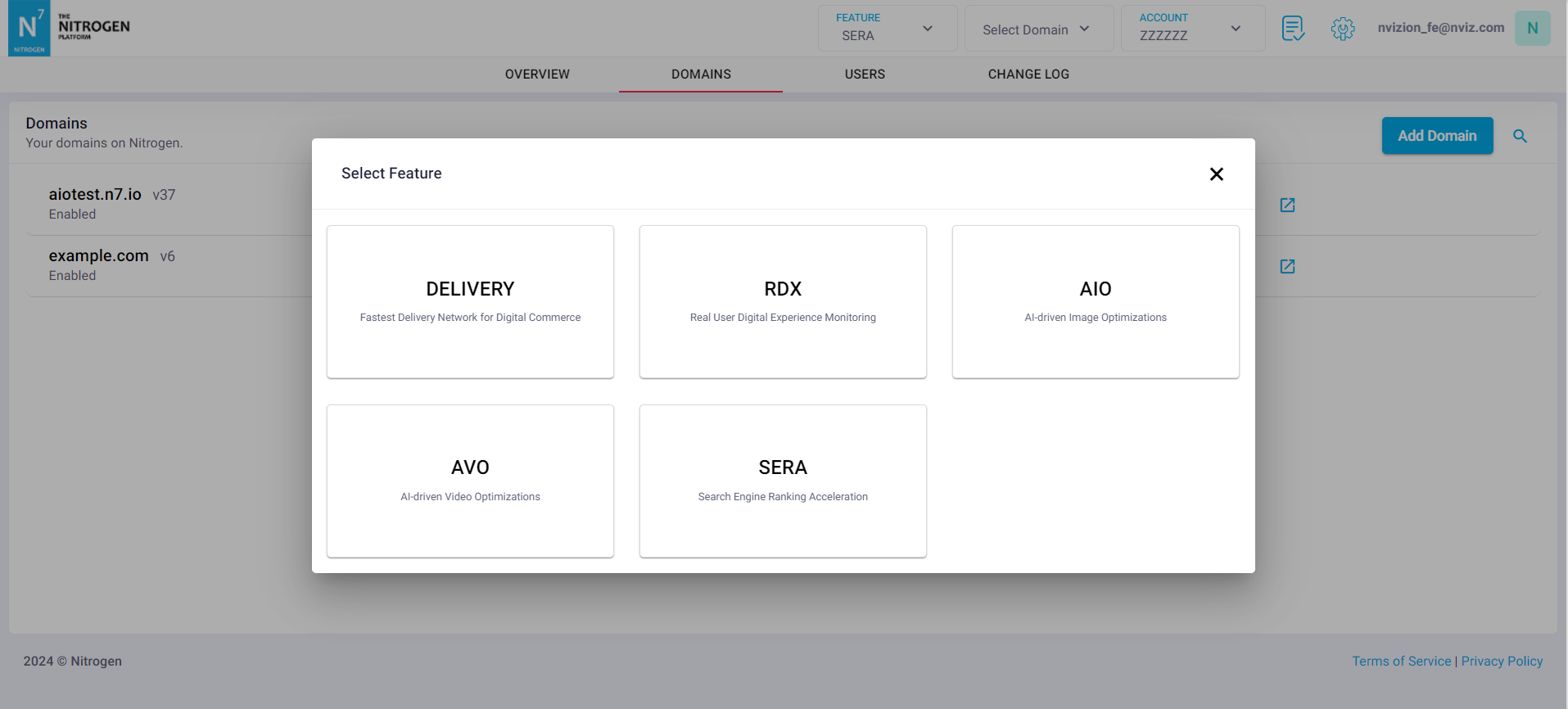Open the Terms of Service link
Viewport: 1568px width, 709px height.
(1401, 662)
